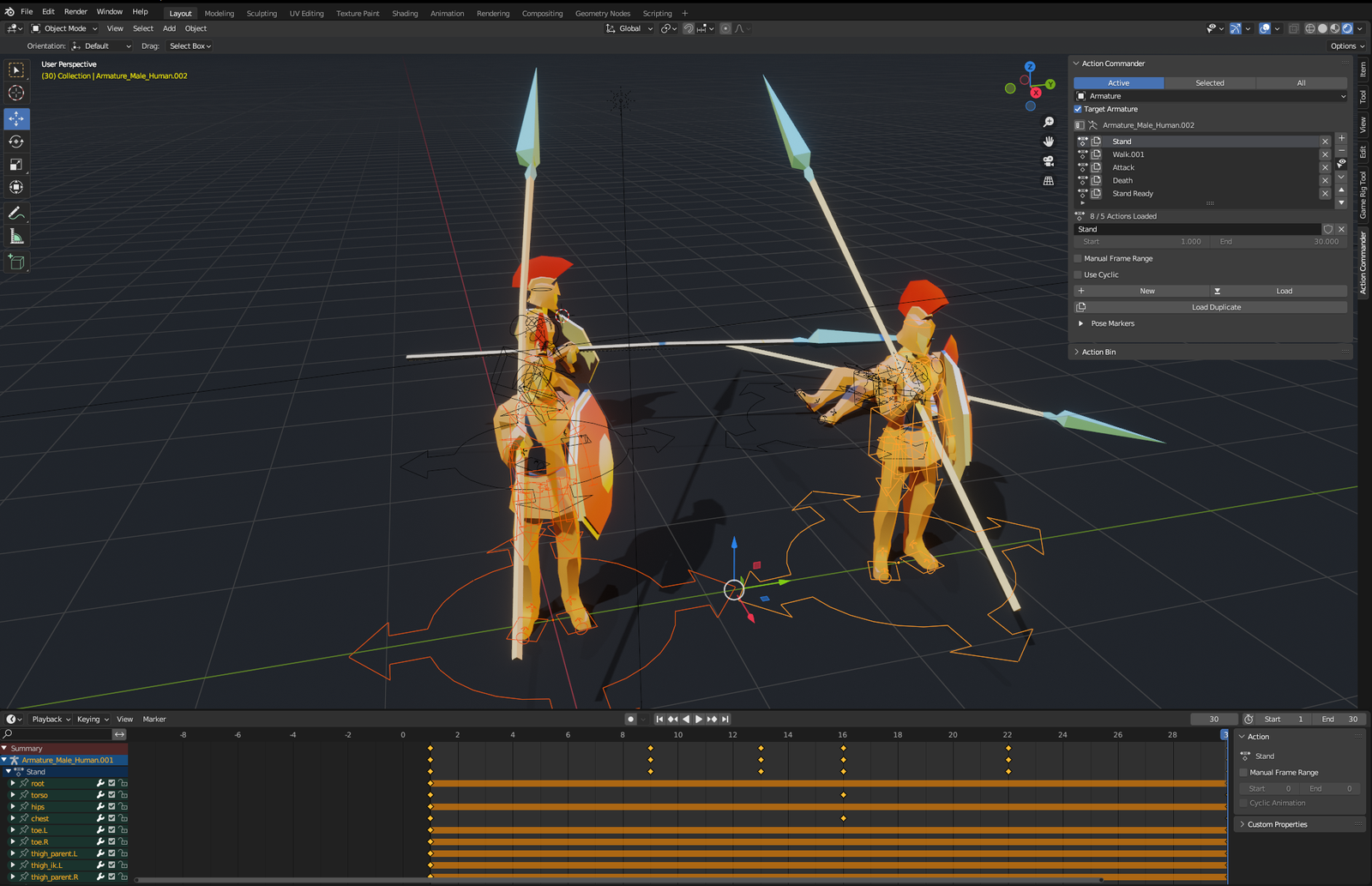
Task: Click the New action button
Action: point(1146,291)
